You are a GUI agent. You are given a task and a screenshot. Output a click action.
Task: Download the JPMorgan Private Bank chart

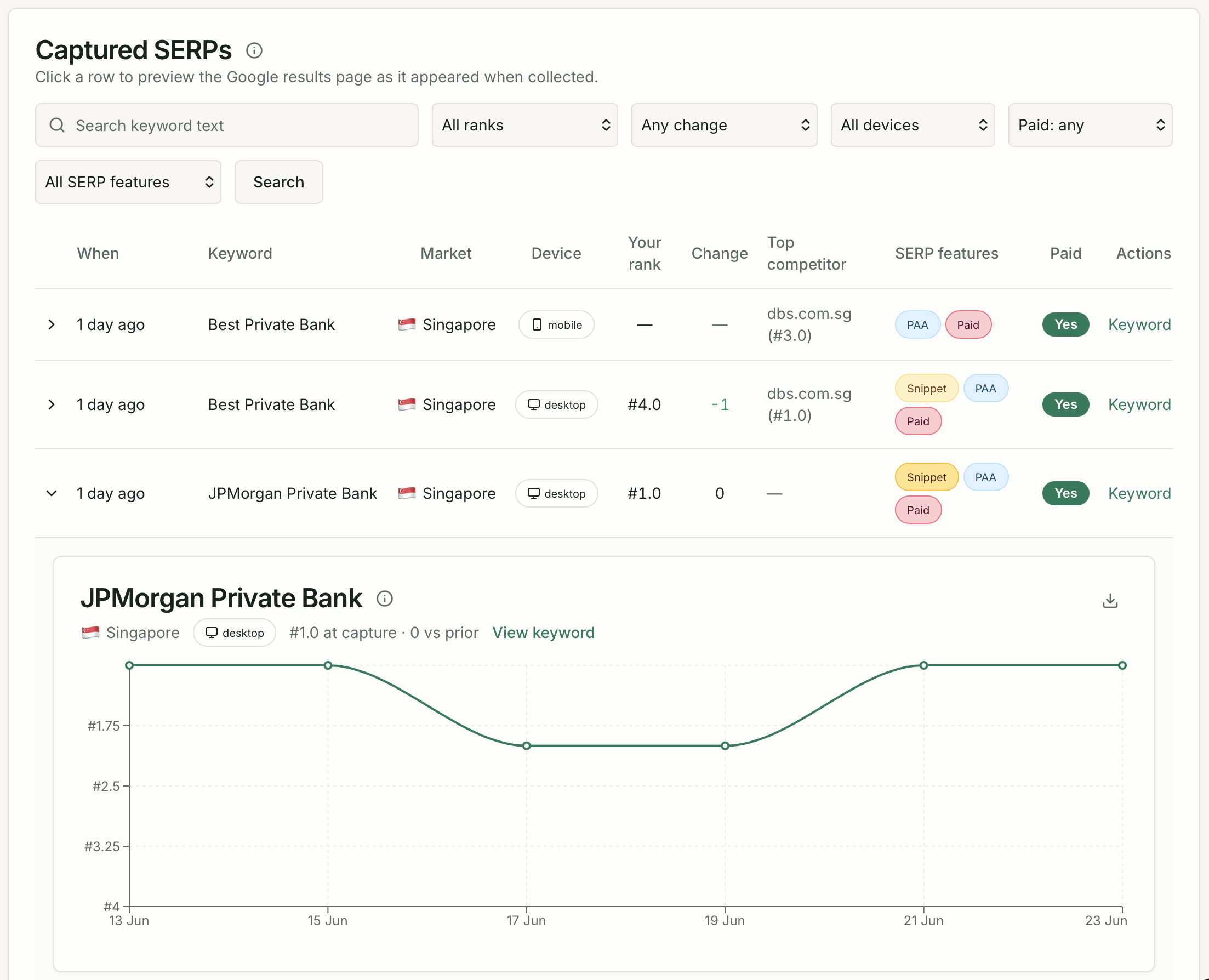1110,601
